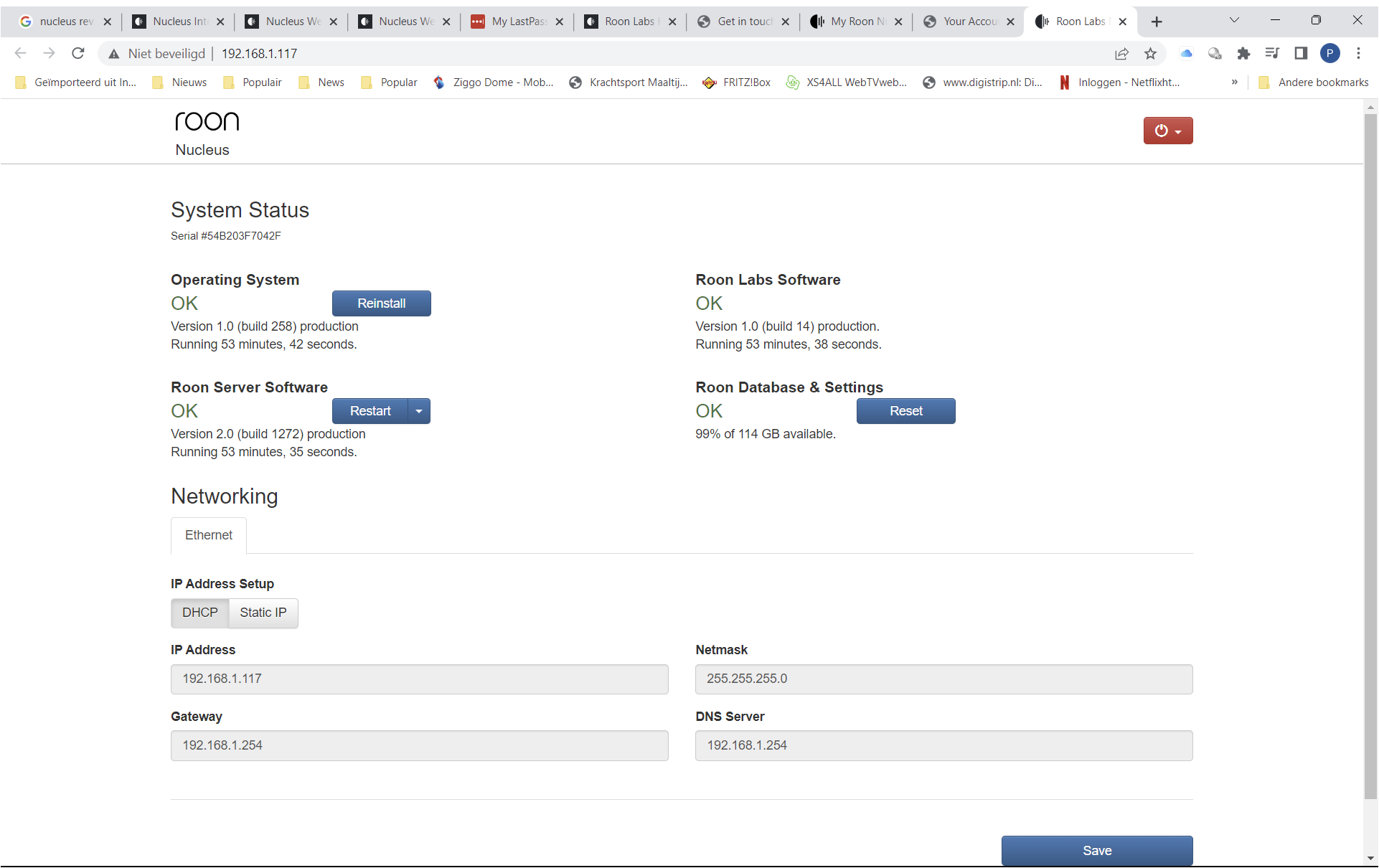
Task: Click the Reinstall operating system button
Action: 381,303
